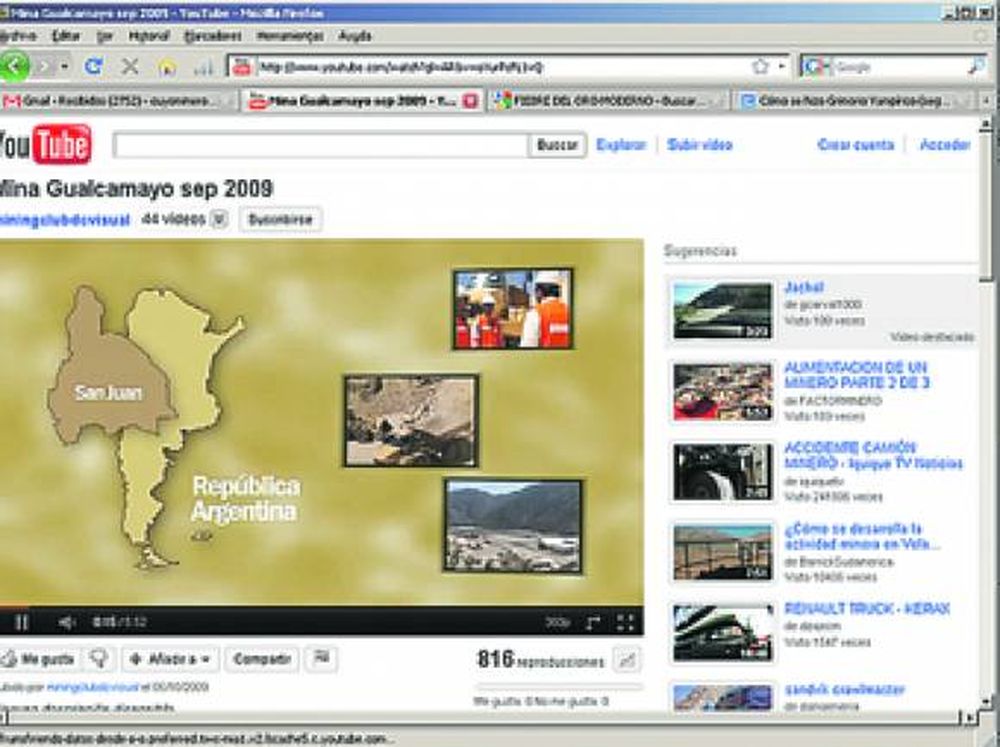Screen dimensions: 1000x747
Task: Open the Jachal suggested video thumbnail
Action: (x=722, y=310)
